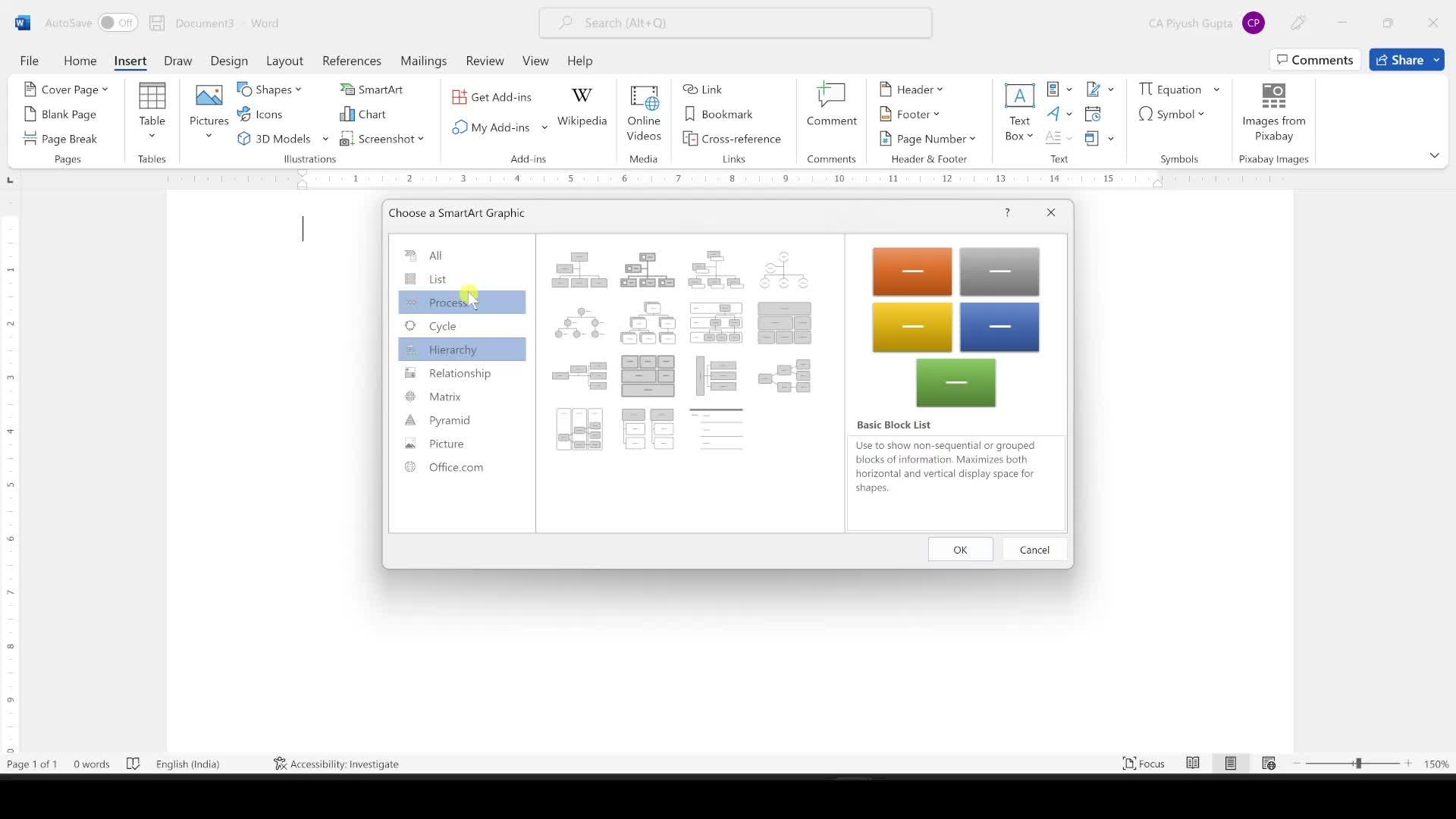
Task: Choose the Lined List hierarchy thumbnail
Action: coord(716,429)
